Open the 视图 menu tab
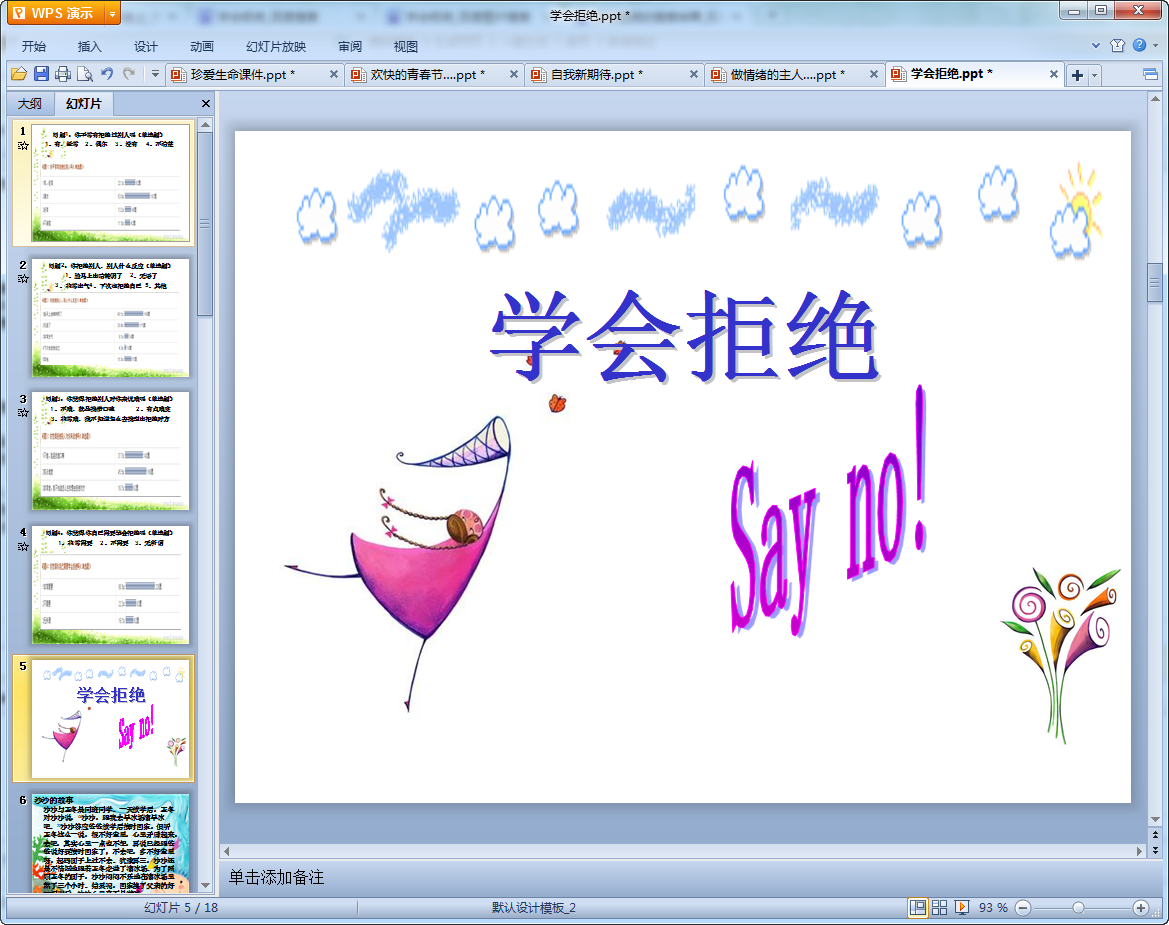The height and width of the screenshot is (925, 1169). click(406, 46)
